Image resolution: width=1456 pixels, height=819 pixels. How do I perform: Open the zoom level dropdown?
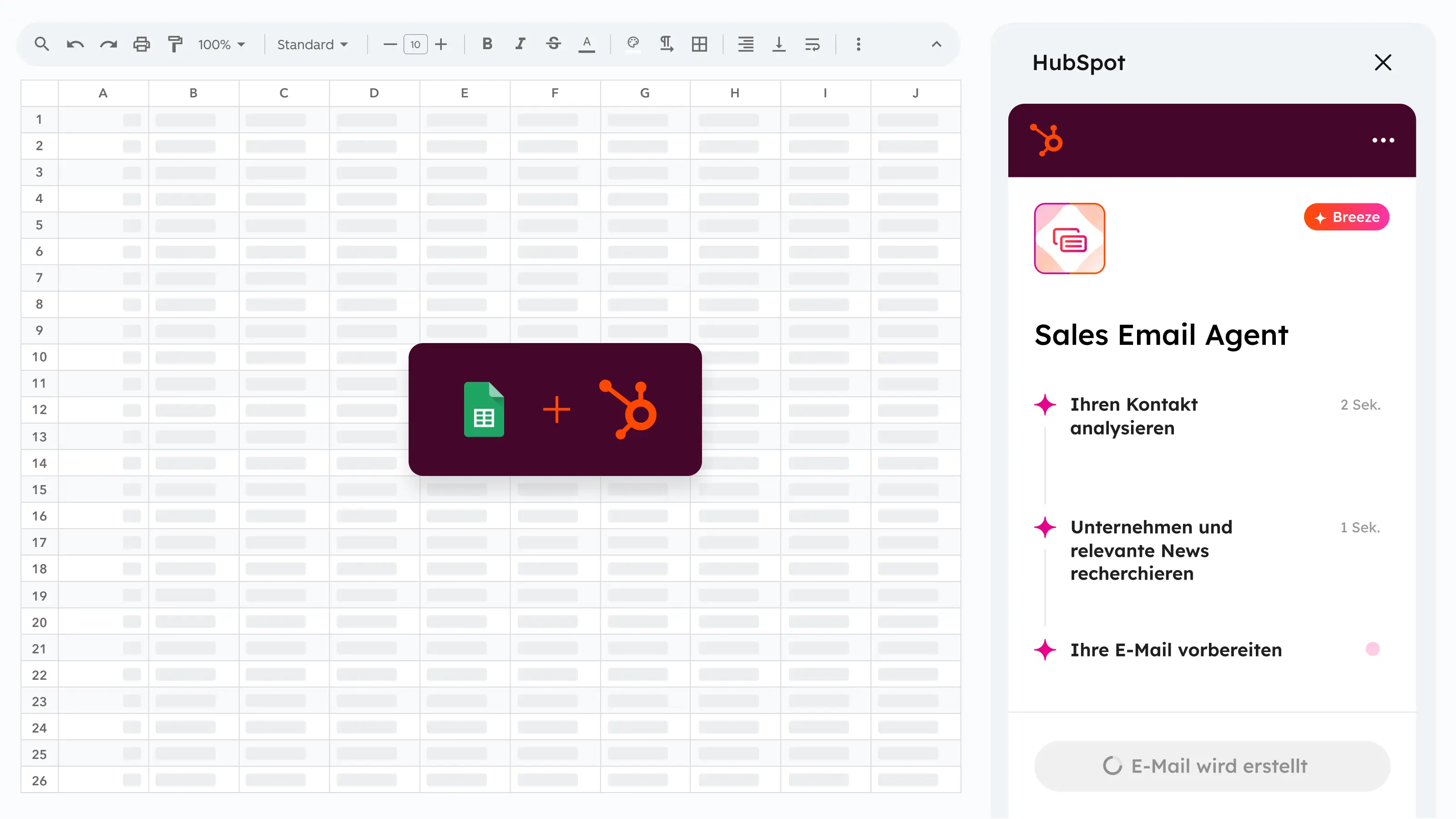222,44
